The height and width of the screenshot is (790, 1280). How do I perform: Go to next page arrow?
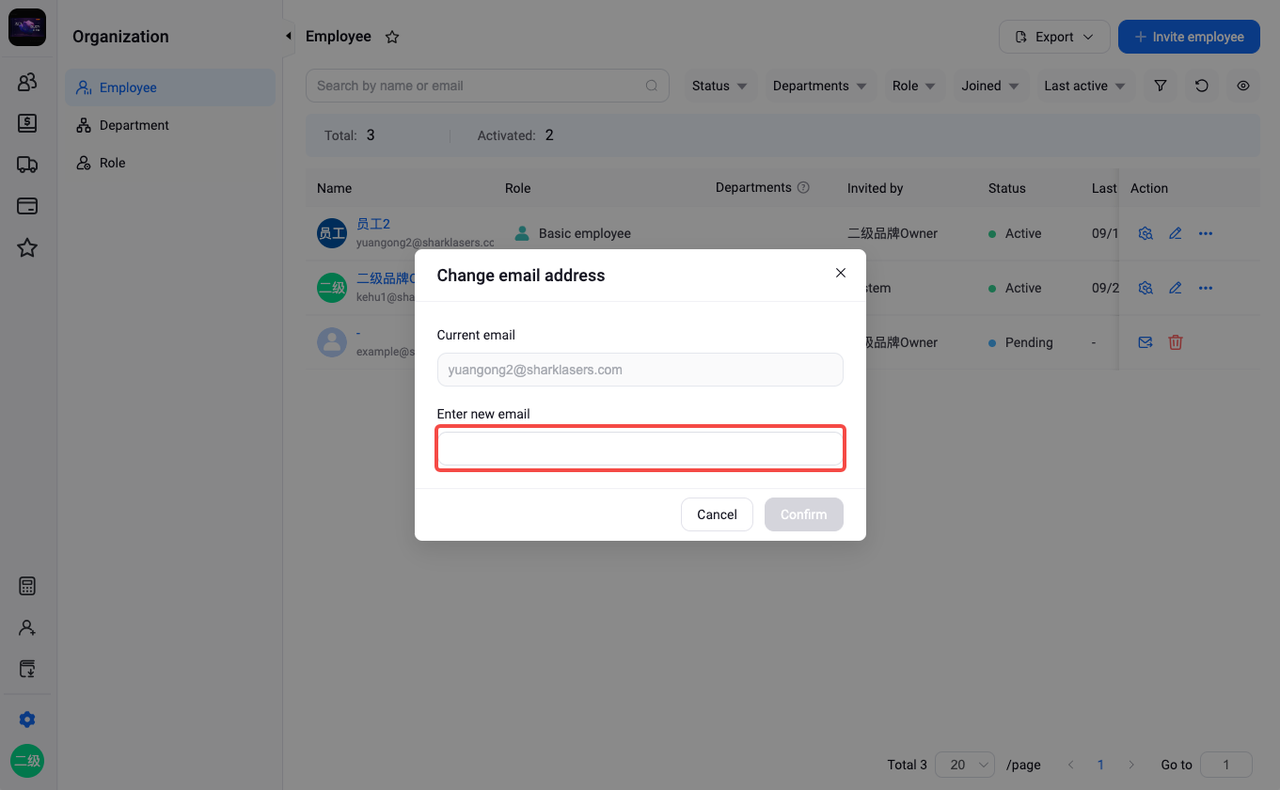point(1131,764)
